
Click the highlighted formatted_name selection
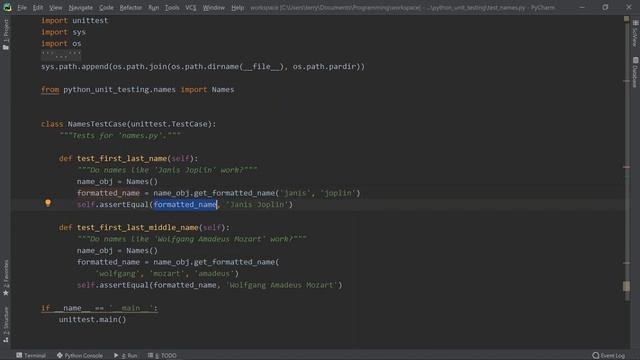click(x=185, y=204)
